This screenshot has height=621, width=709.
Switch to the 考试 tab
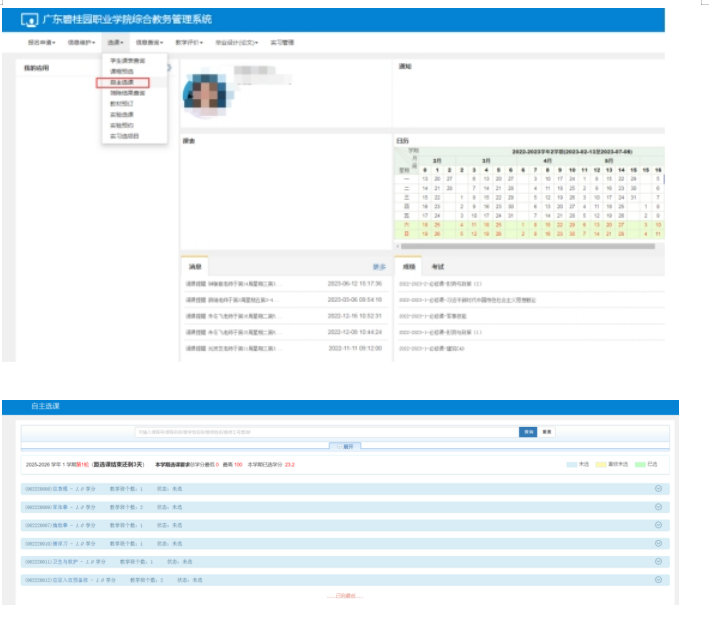(x=438, y=267)
